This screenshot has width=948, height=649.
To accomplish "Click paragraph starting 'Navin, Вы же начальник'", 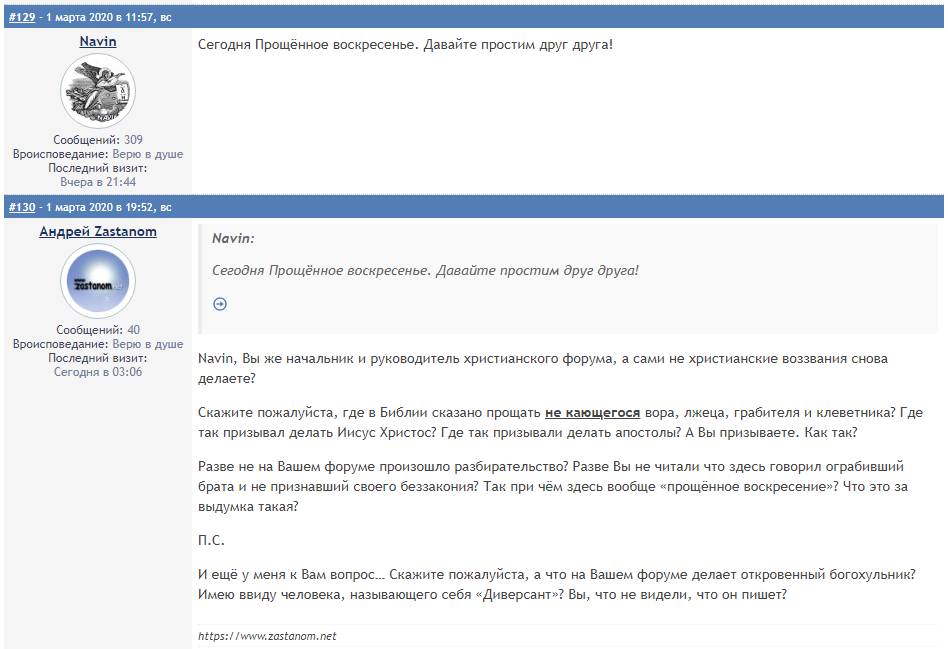I will (543, 368).
